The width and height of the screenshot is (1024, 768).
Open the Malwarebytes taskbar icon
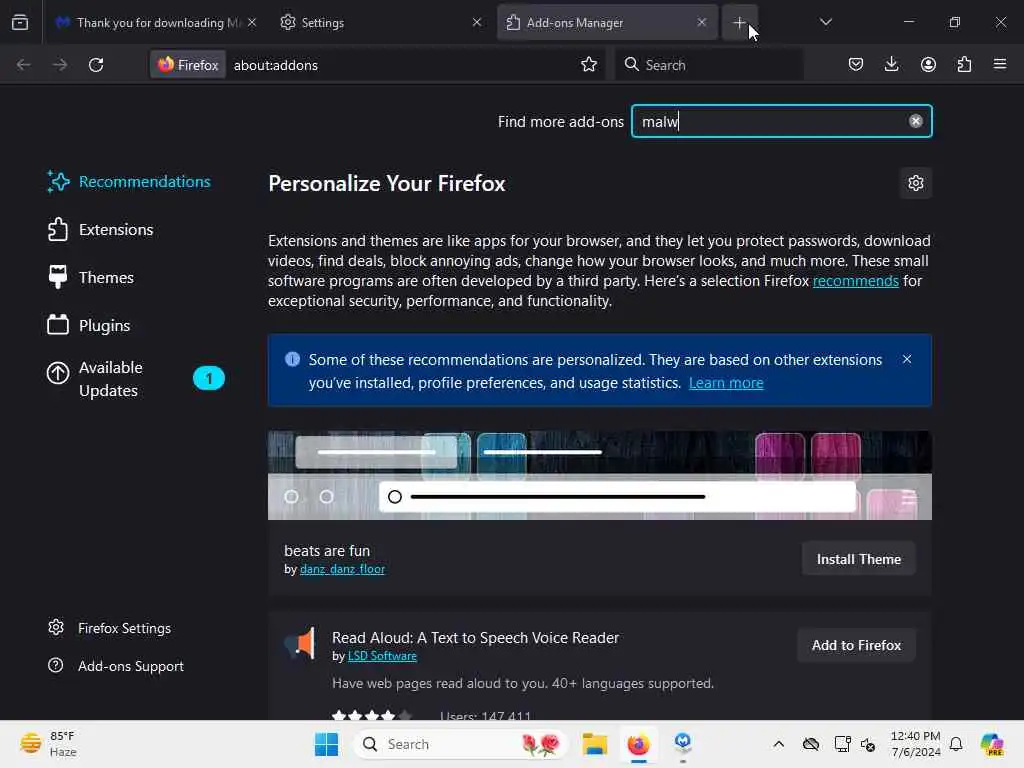click(x=682, y=744)
